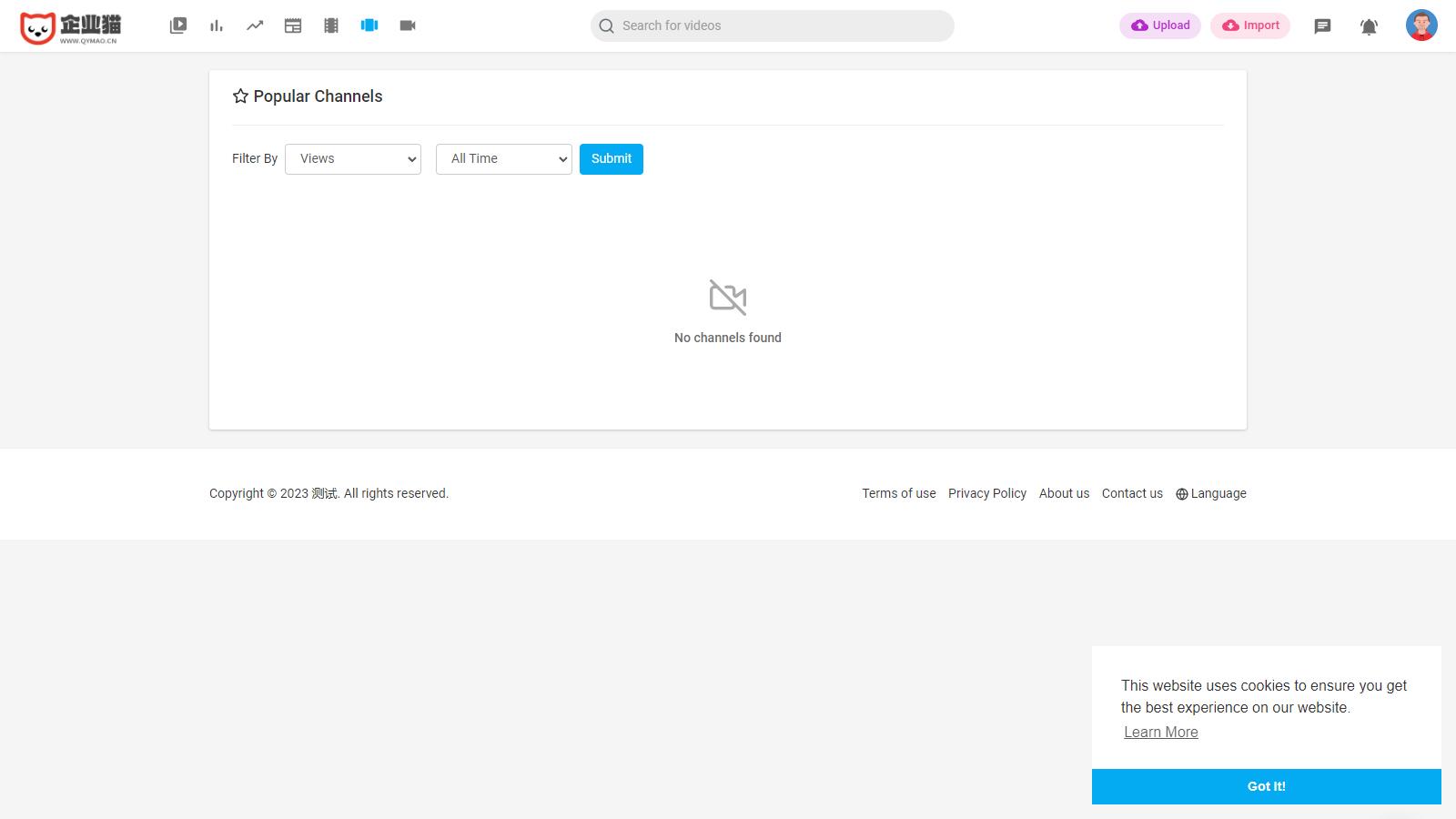
Task: Open the trending arrow icon
Action: click(255, 25)
